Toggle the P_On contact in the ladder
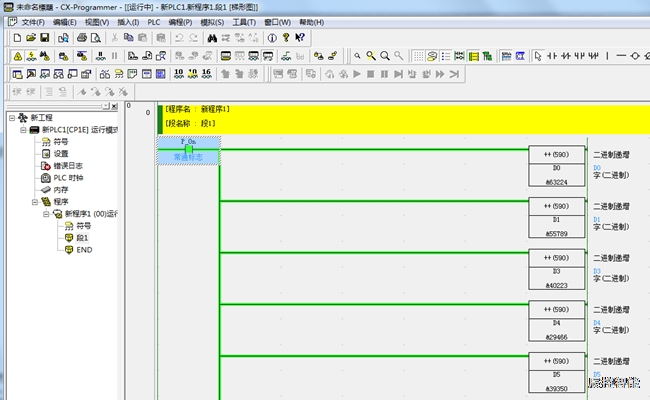Screen dimensions: 650x400 click(x=188, y=150)
